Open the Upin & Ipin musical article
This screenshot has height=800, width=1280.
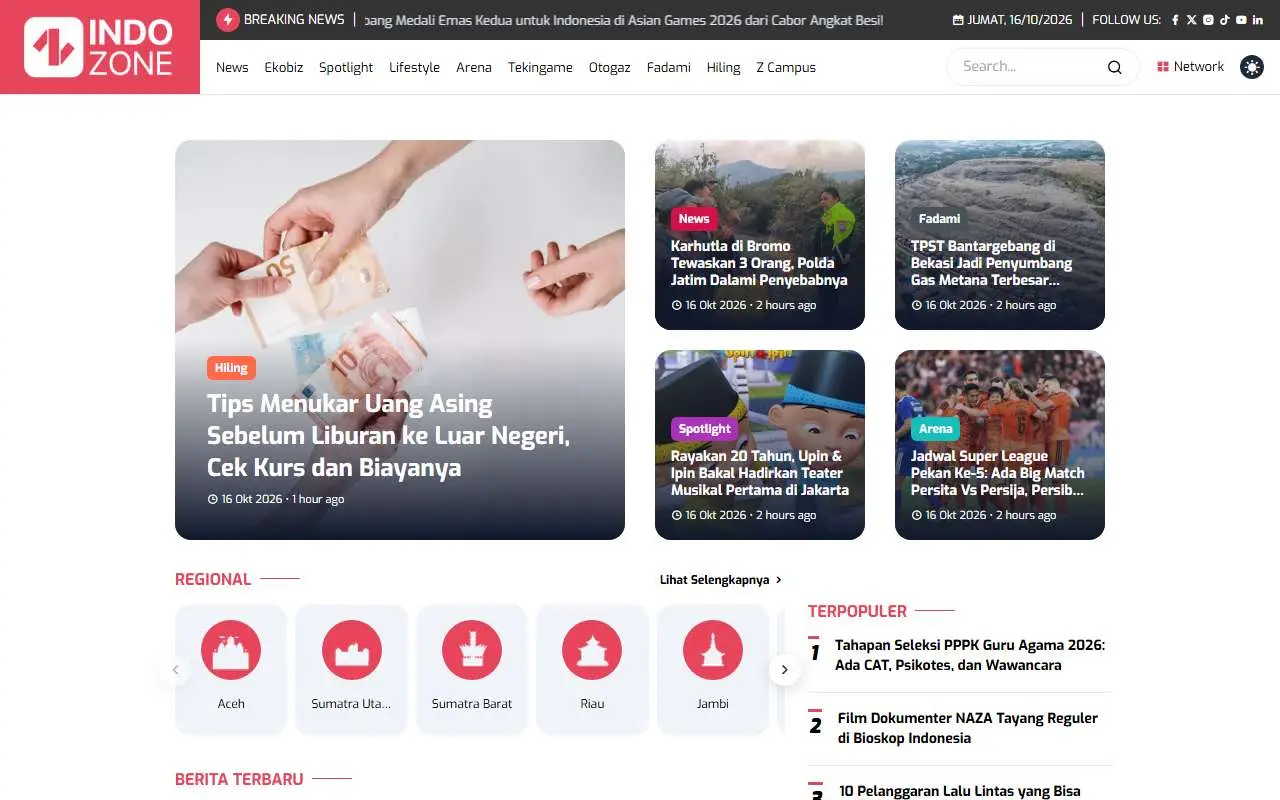click(x=760, y=473)
